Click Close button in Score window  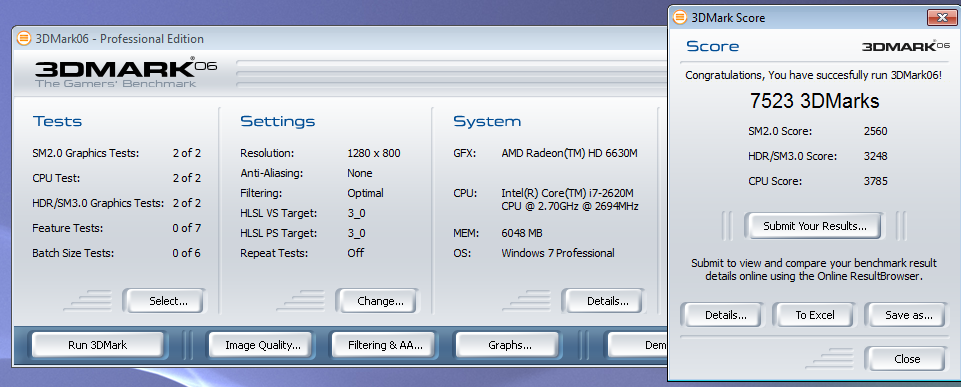point(906,359)
